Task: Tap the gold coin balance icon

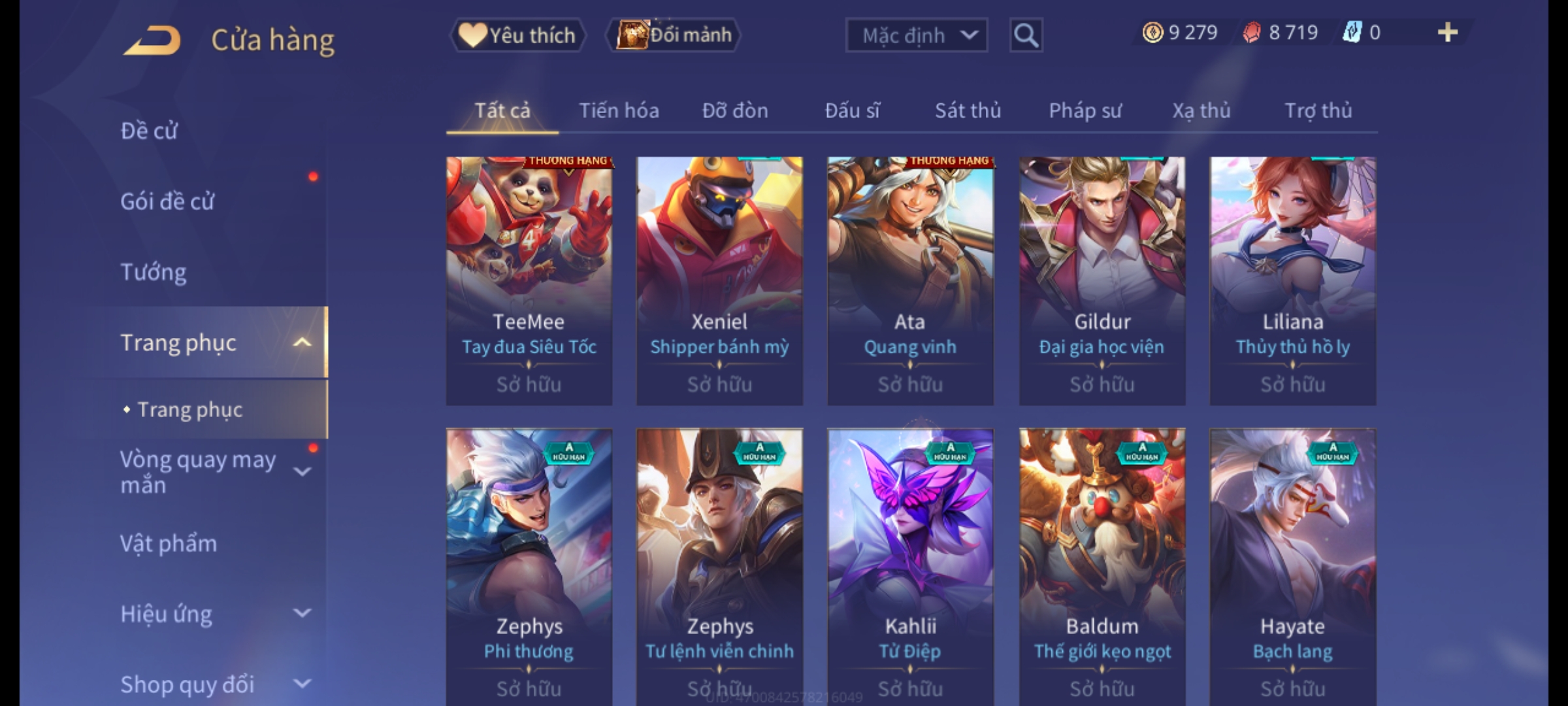Action: click(1152, 33)
